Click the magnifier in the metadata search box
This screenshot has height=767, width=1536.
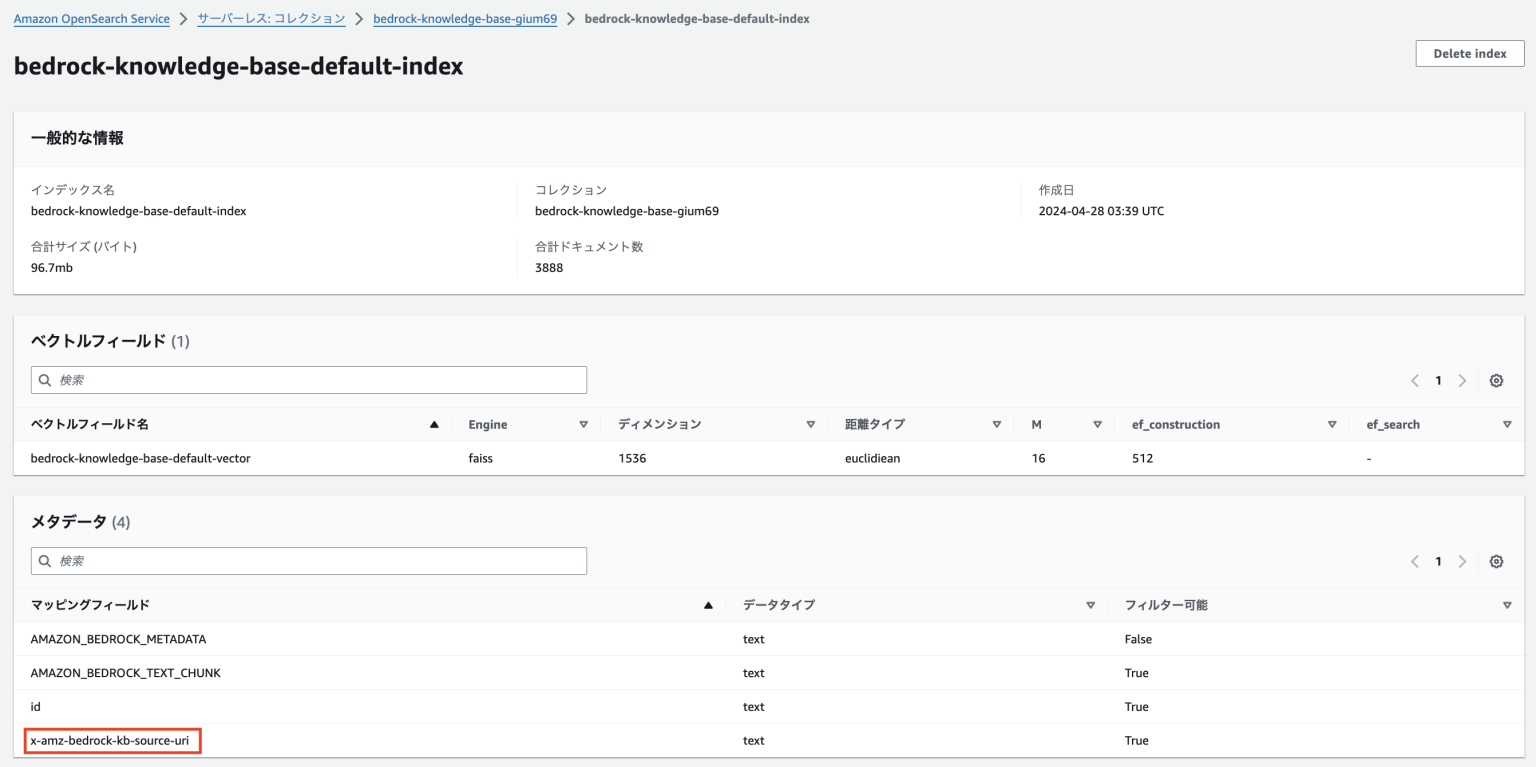(45, 561)
